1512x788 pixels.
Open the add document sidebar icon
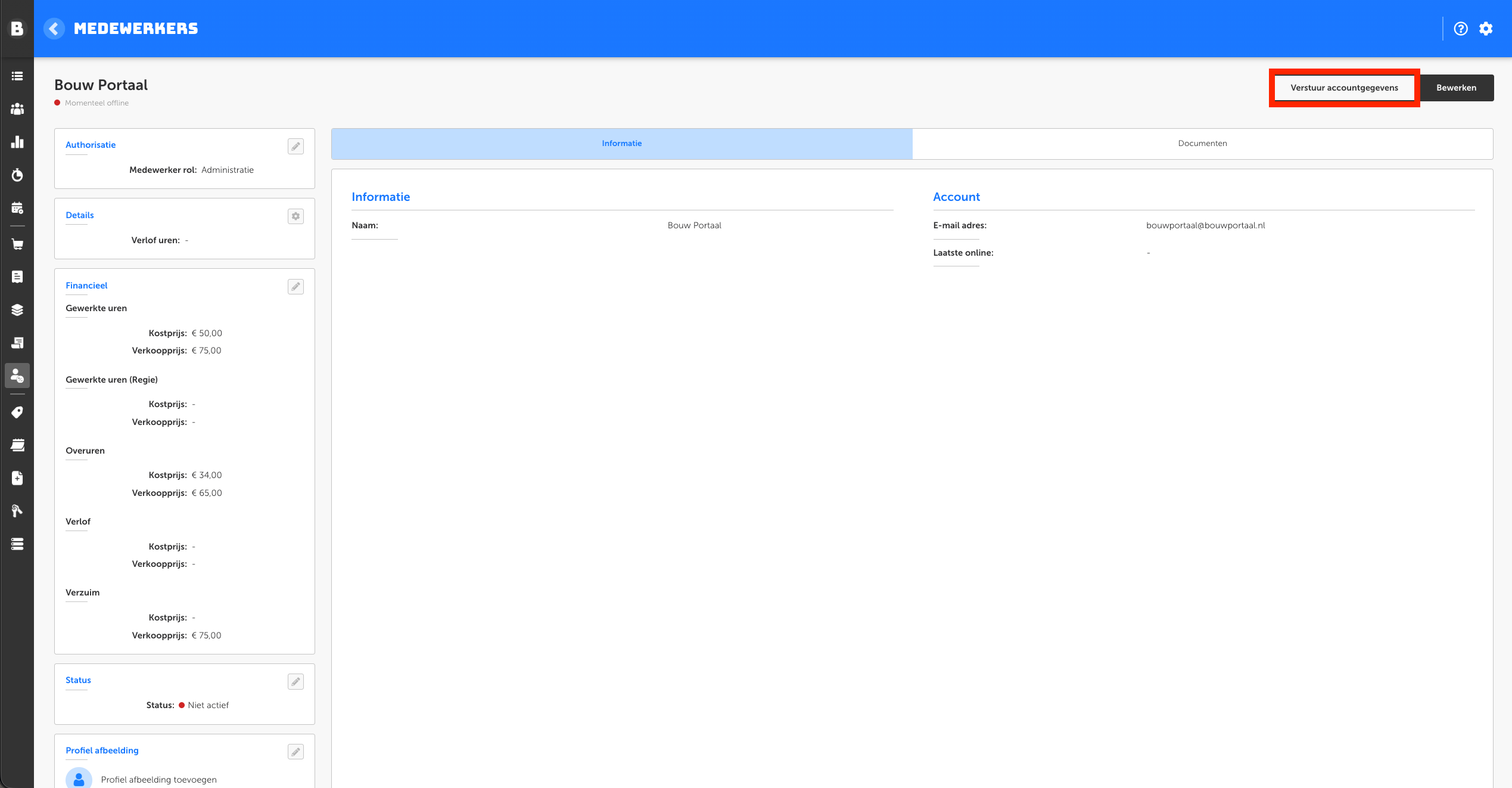(17, 478)
